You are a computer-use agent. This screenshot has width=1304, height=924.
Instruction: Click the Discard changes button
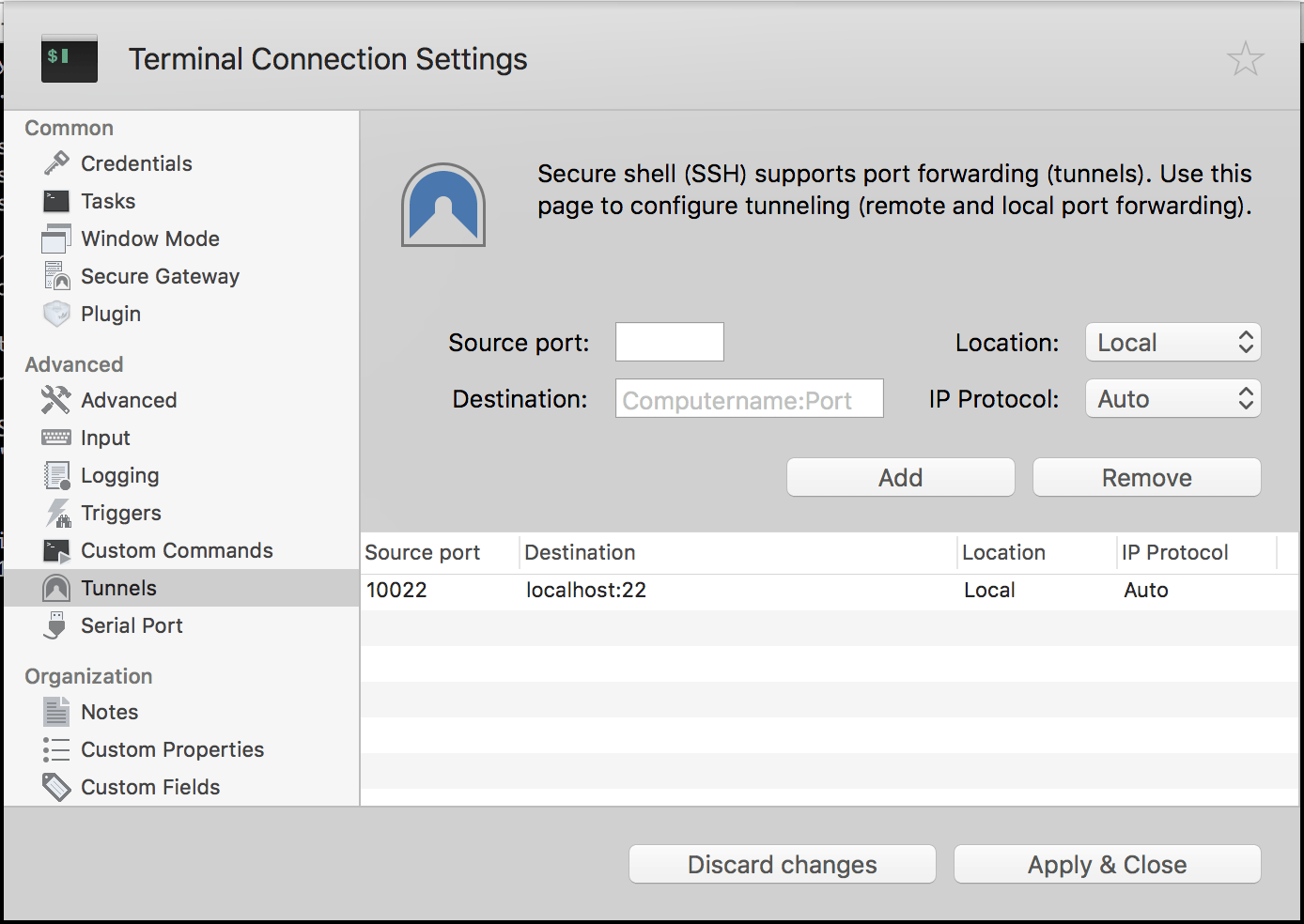[782, 864]
